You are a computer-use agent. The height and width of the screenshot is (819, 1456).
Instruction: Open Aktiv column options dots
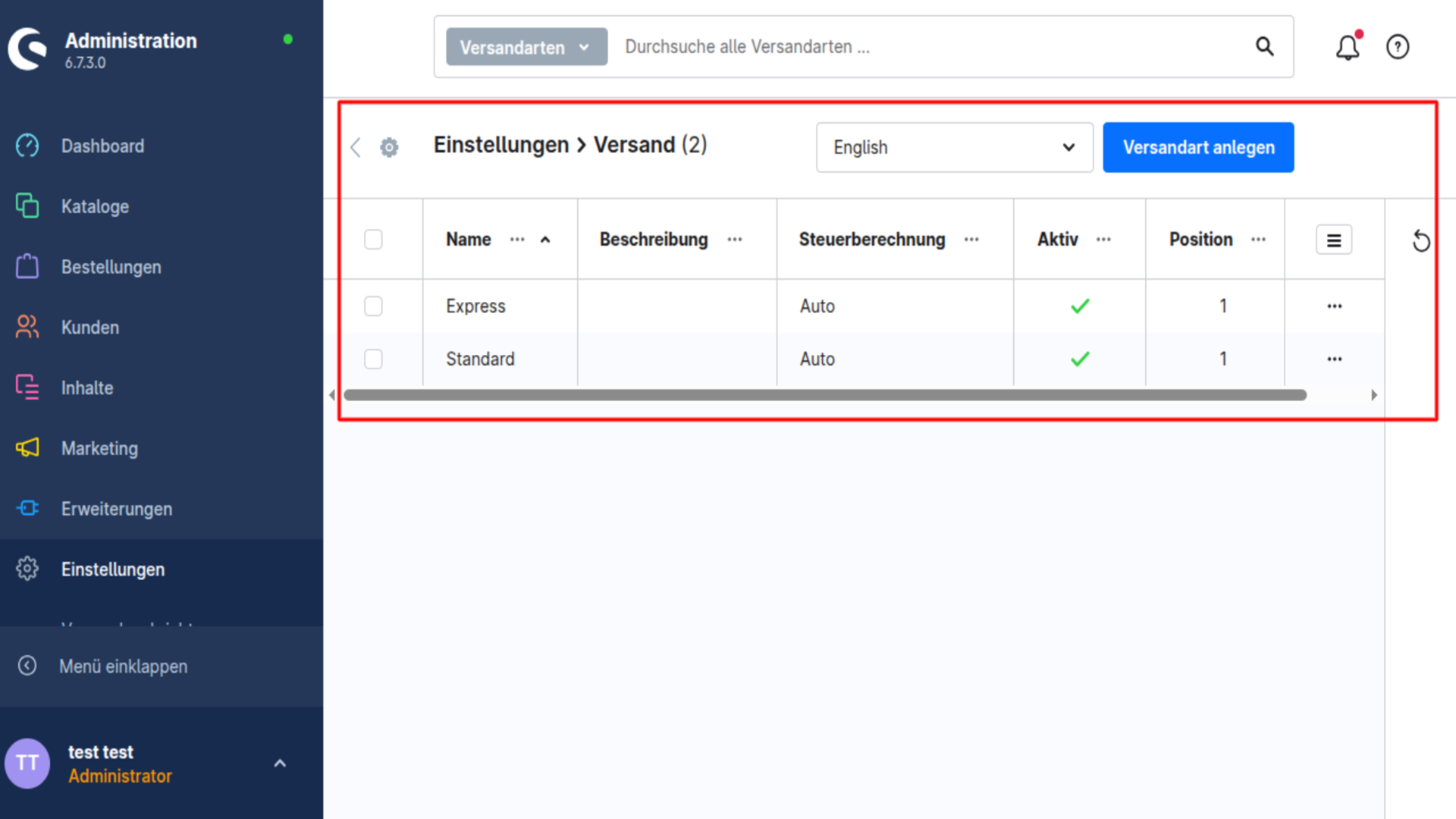coord(1103,240)
